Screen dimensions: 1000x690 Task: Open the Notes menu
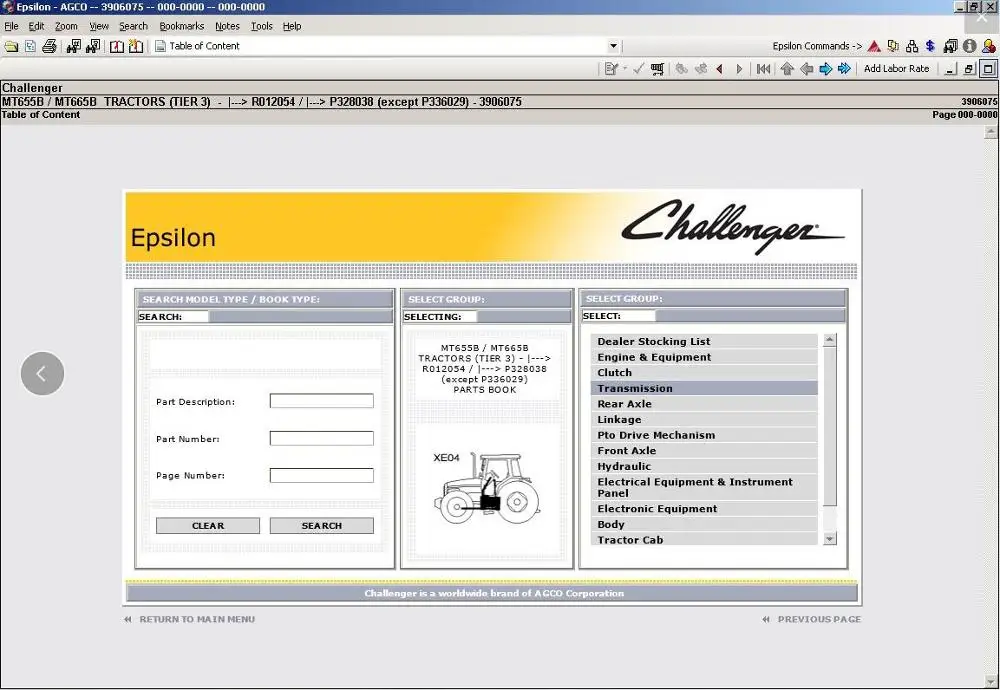228,26
